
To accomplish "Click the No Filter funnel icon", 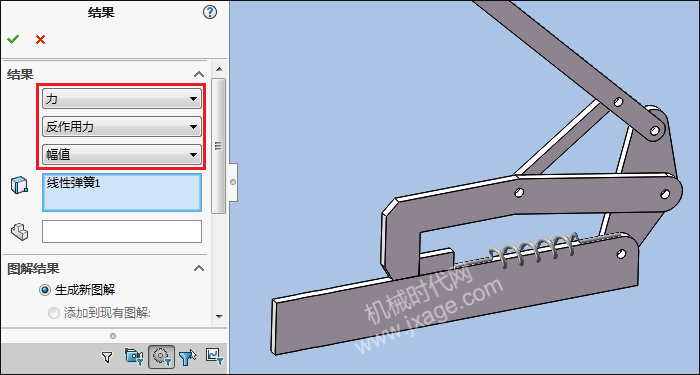I will 106,356.
